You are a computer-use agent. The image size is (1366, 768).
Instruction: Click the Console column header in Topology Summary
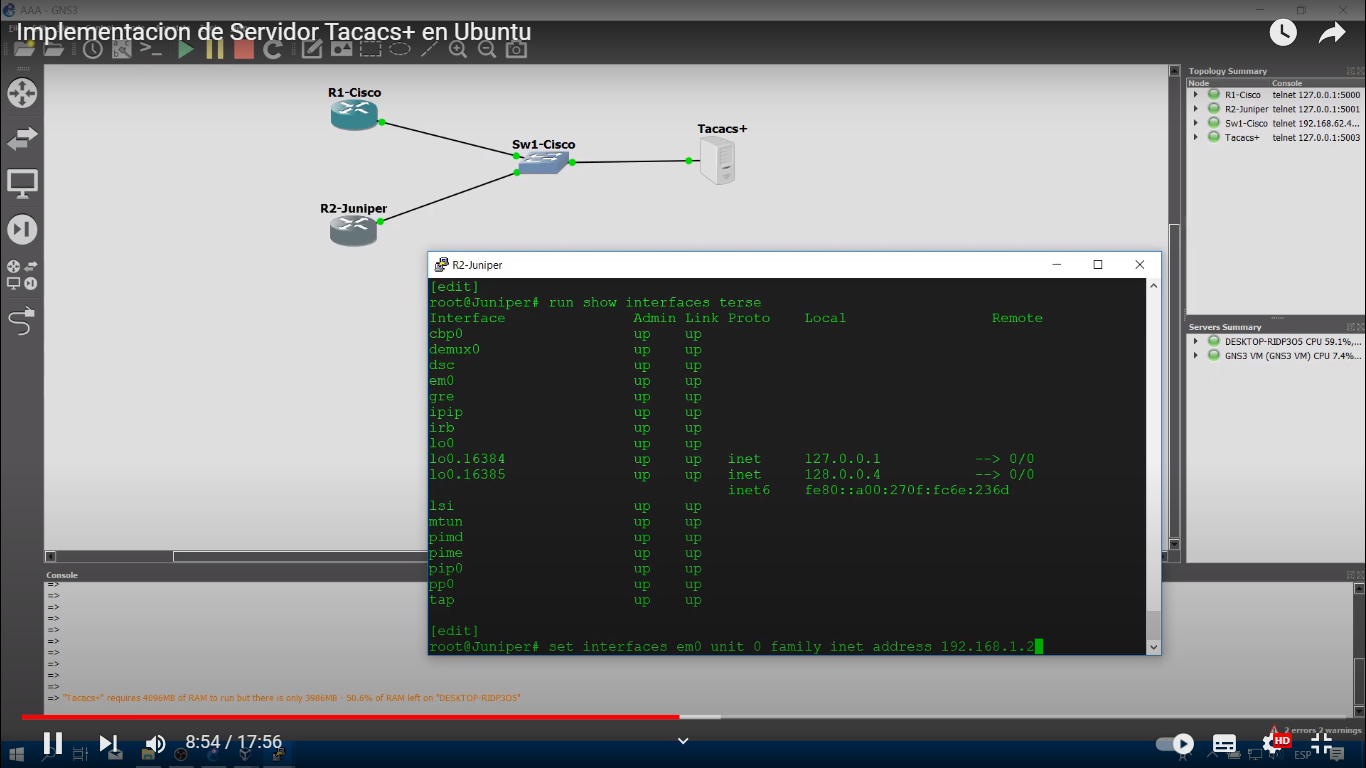pyautogui.click(x=1316, y=83)
